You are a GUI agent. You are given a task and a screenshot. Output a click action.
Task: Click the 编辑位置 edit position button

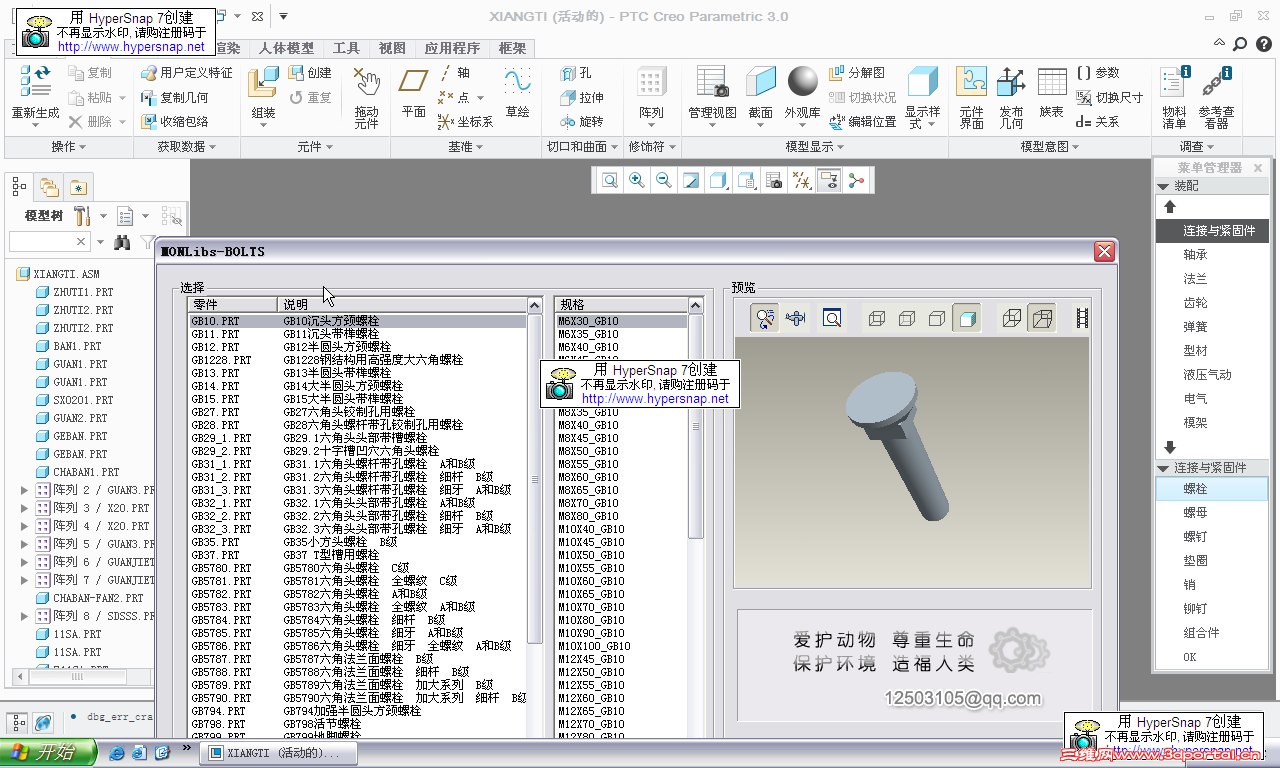863,122
